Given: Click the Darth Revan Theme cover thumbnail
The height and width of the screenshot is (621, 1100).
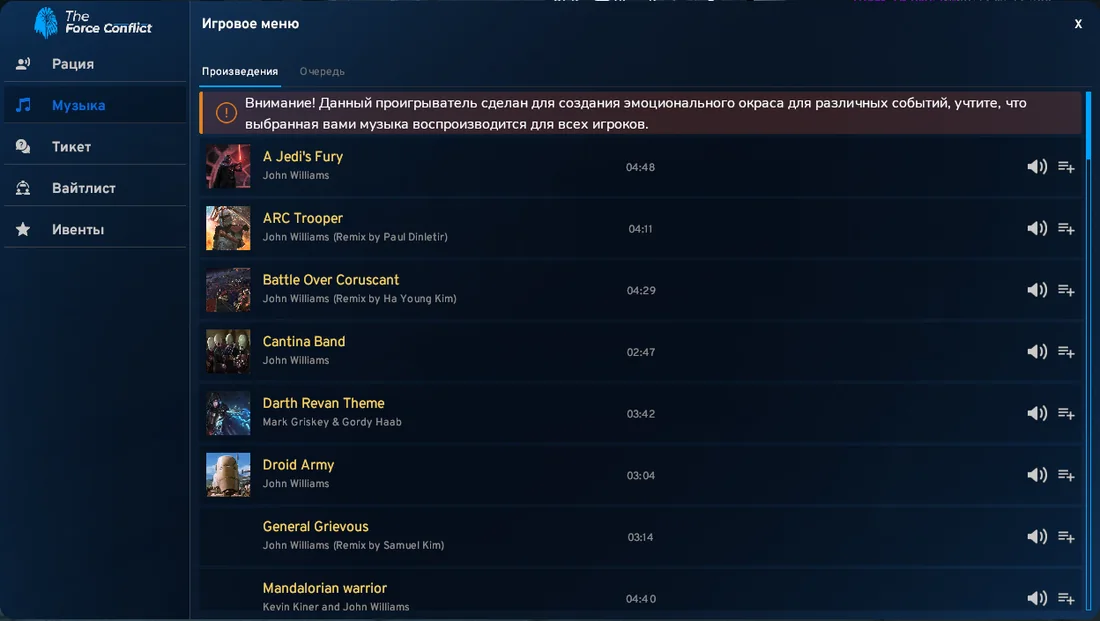Looking at the screenshot, I should pyautogui.click(x=228, y=413).
